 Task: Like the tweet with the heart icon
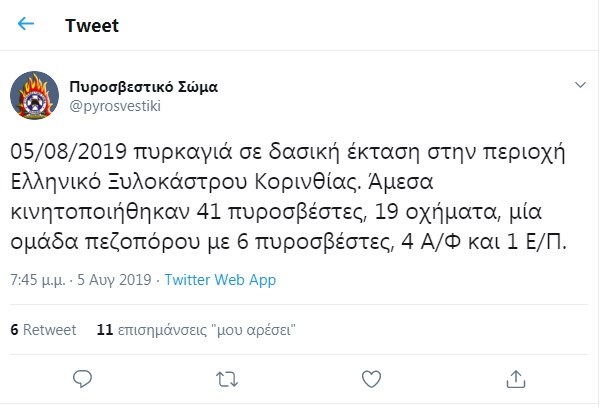pyautogui.click(x=371, y=379)
